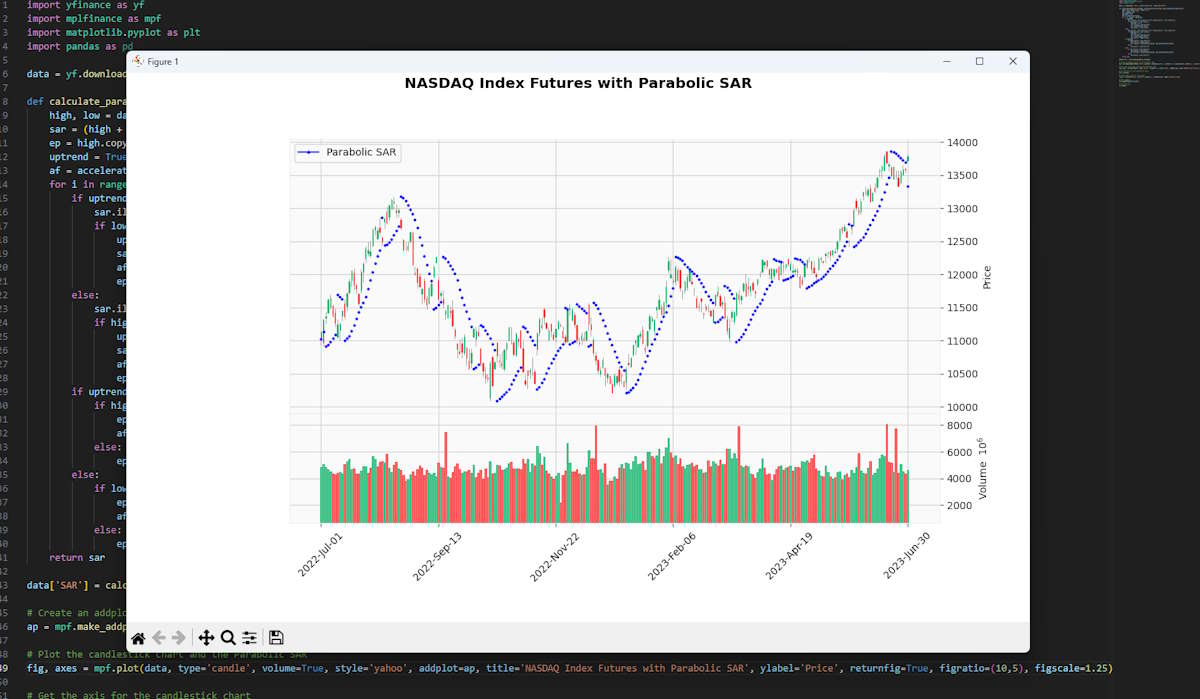Click the chart title NASDAQ Index Futures

(x=578, y=84)
